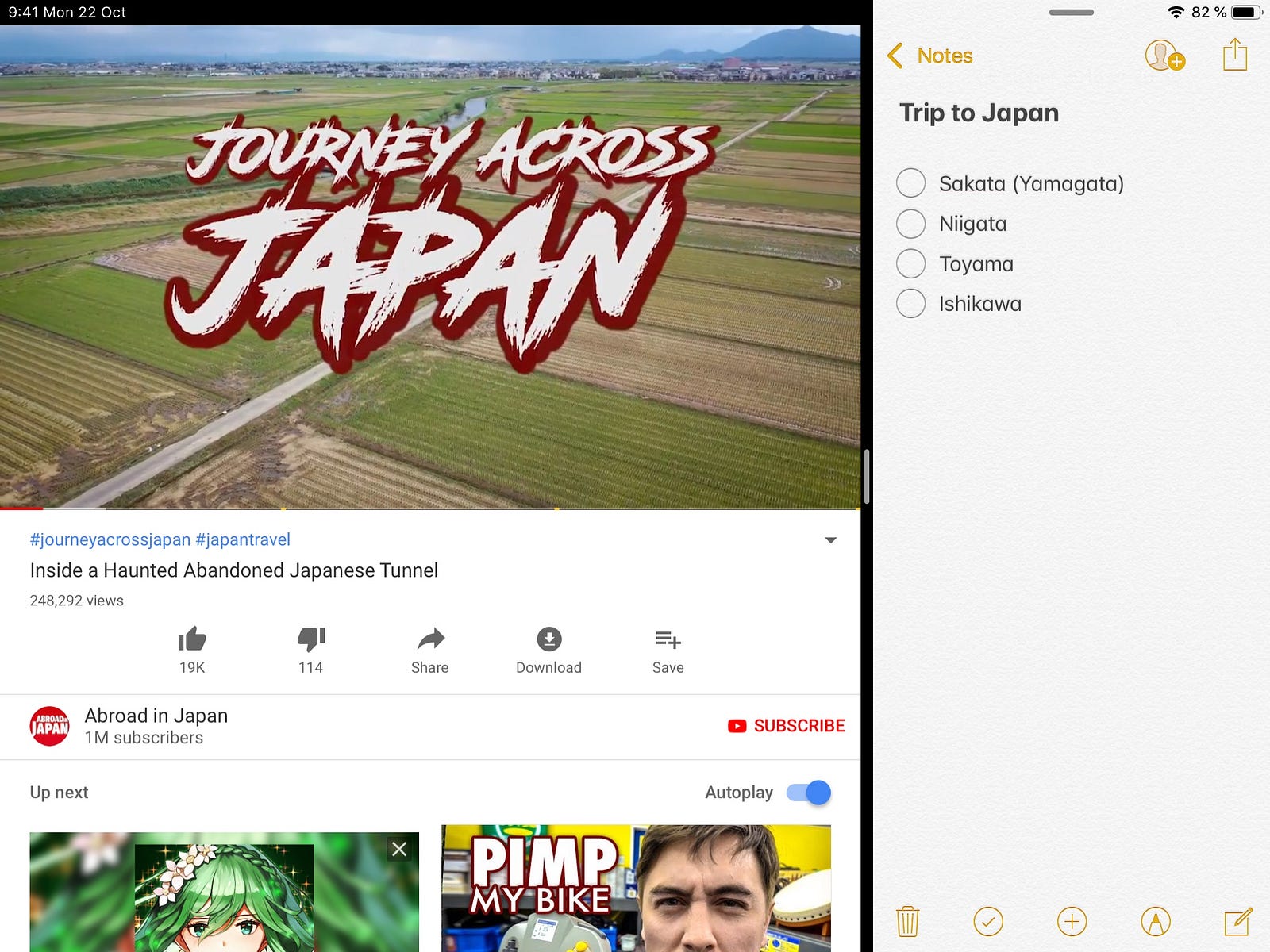Screen dimensions: 1270x952
Task: Open the Abroad in Japan channel name
Action: (x=156, y=716)
